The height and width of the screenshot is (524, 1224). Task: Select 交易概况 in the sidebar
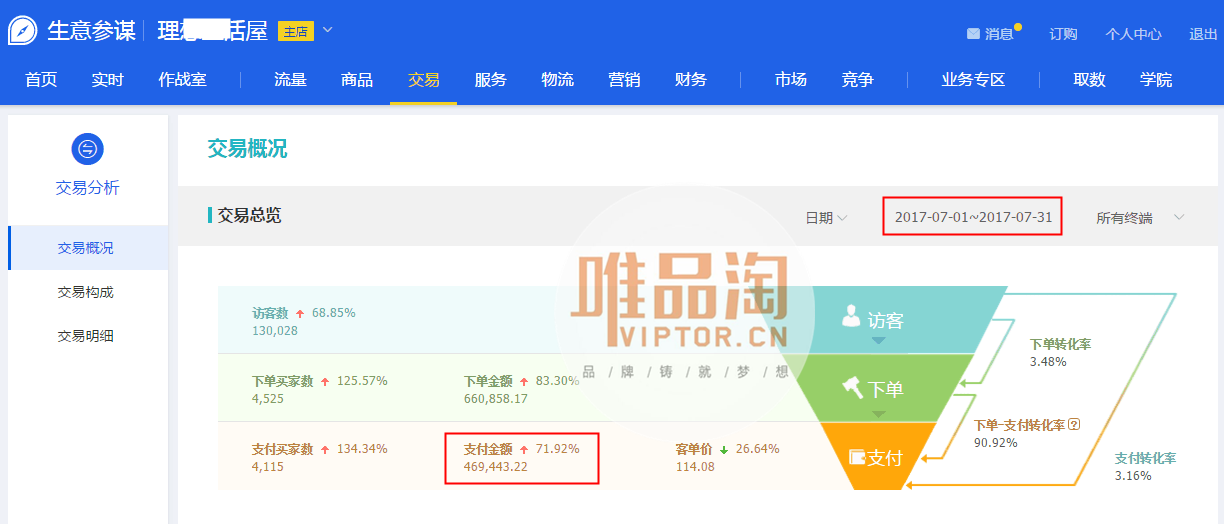[87, 248]
